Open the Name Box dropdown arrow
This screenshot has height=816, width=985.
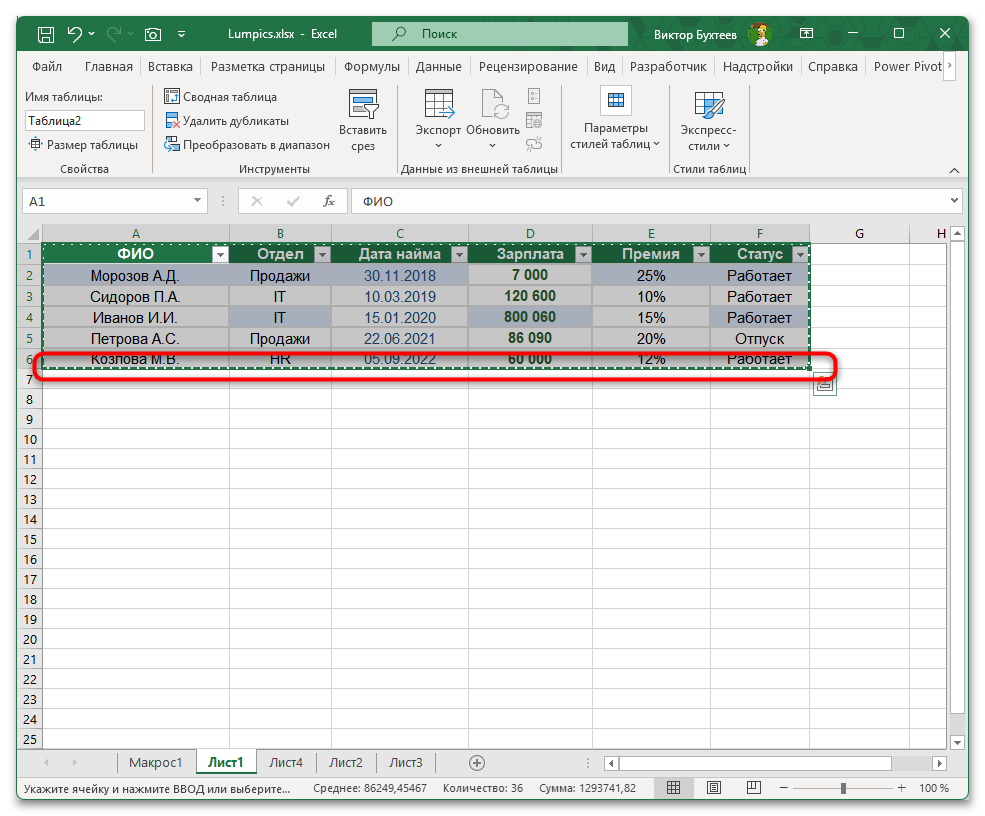point(198,201)
